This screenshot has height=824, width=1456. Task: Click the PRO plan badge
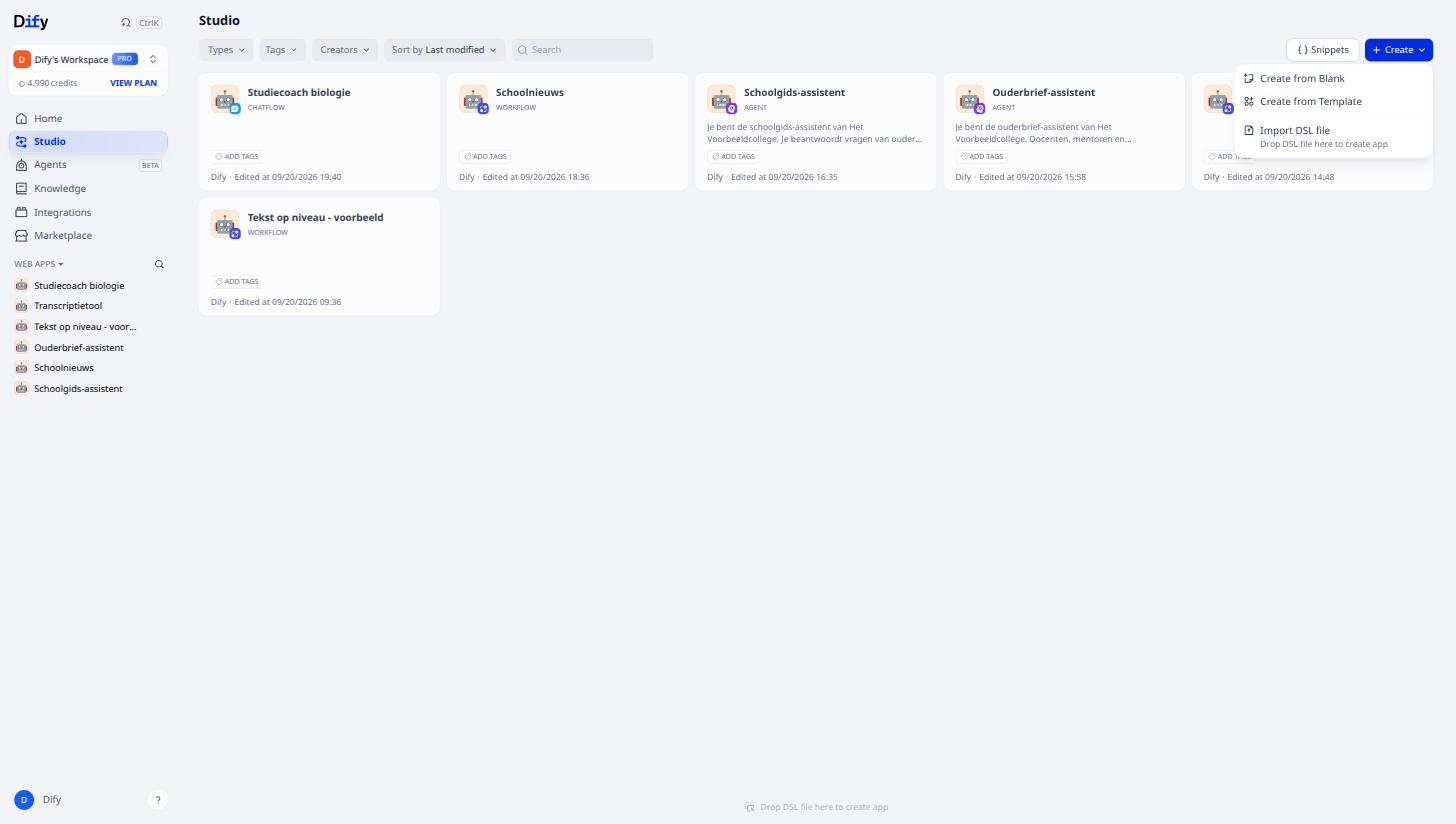(125, 59)
